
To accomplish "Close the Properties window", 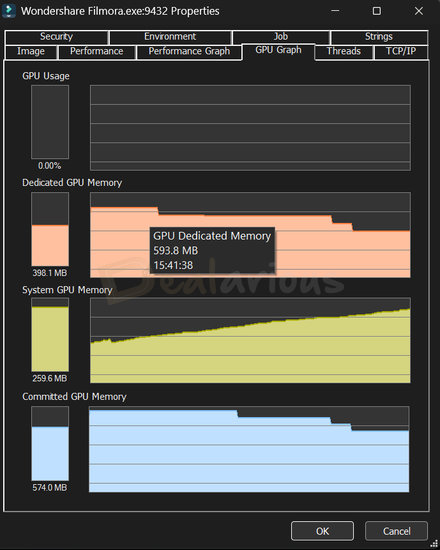I will [419, 11].
